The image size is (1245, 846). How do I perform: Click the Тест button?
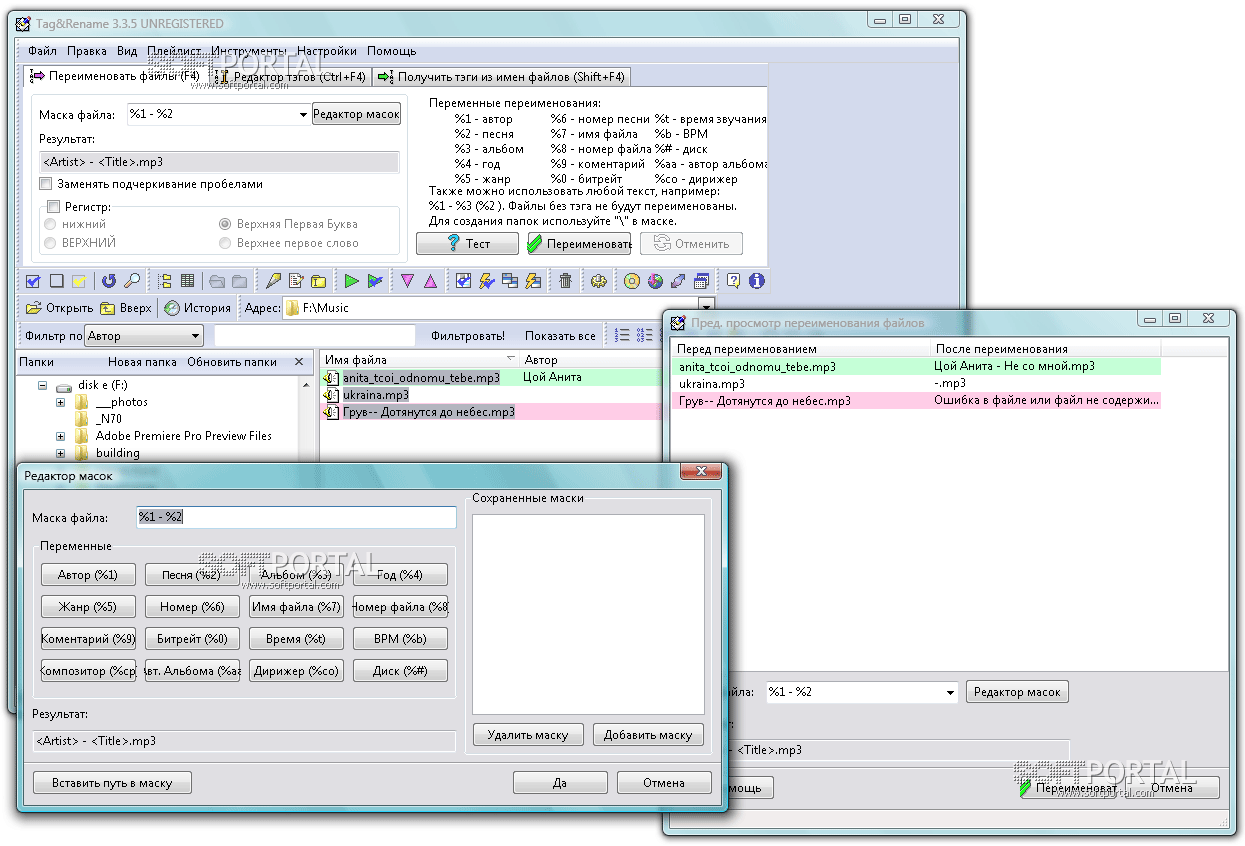coord(467,243)
